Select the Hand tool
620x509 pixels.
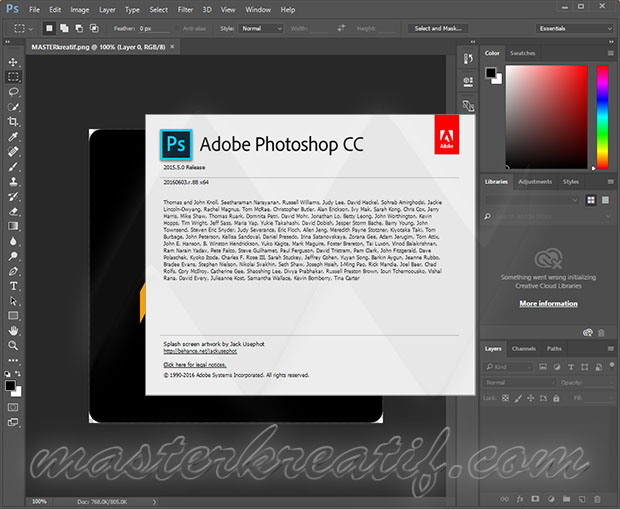click(x=13, y=331)
